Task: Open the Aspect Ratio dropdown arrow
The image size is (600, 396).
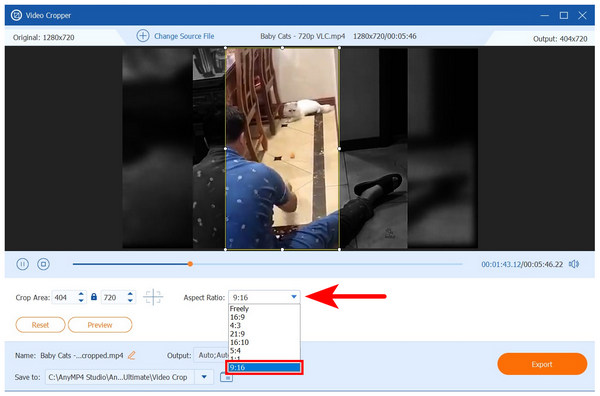Action: point(293,297)
